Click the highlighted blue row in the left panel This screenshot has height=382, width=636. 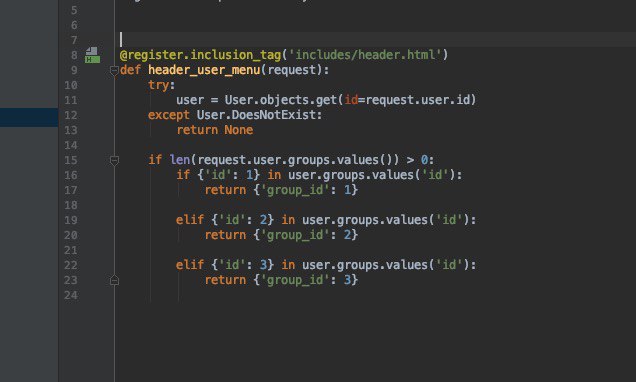(x=29, y=117)
